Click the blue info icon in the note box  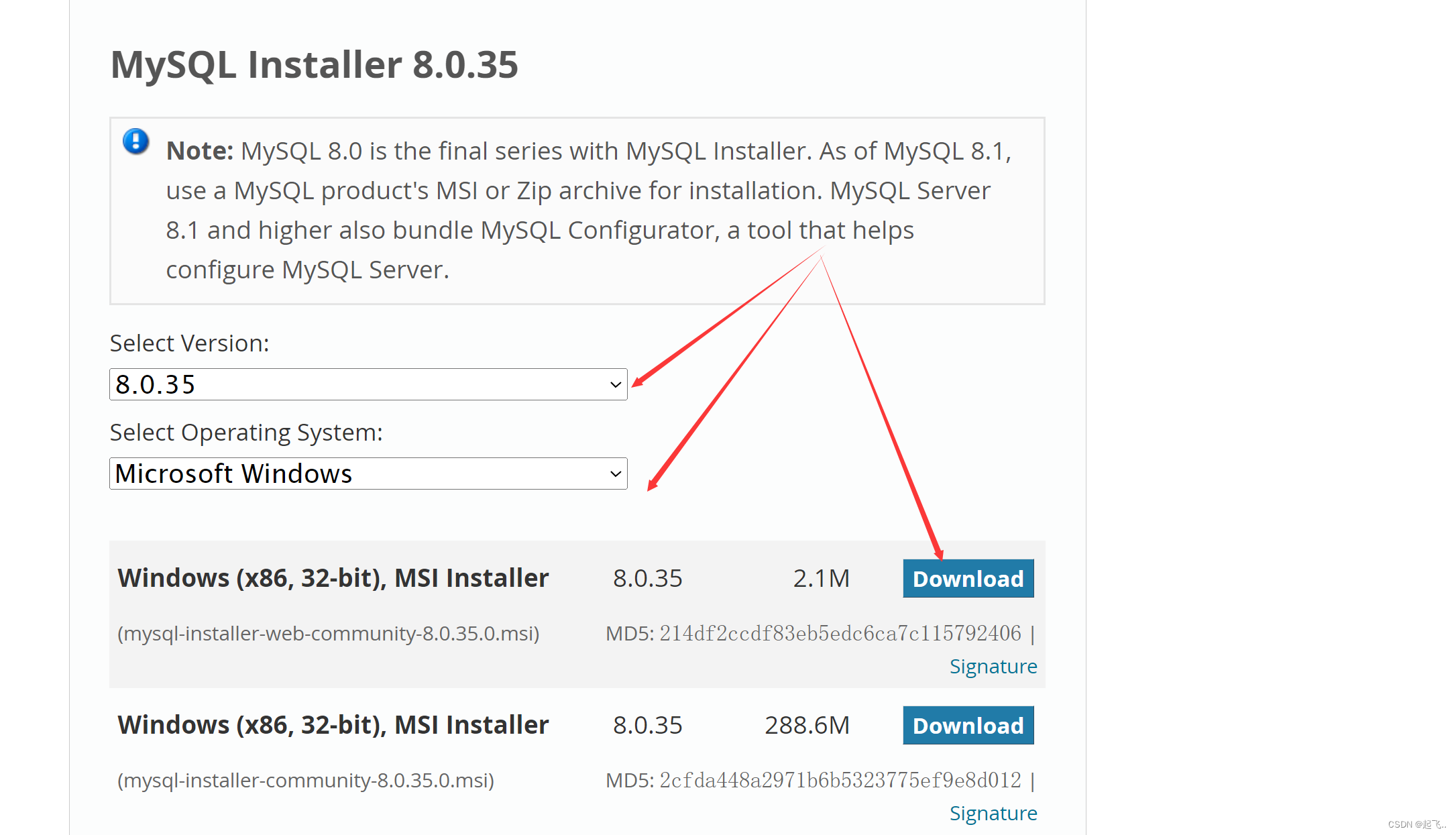point(135,142)
